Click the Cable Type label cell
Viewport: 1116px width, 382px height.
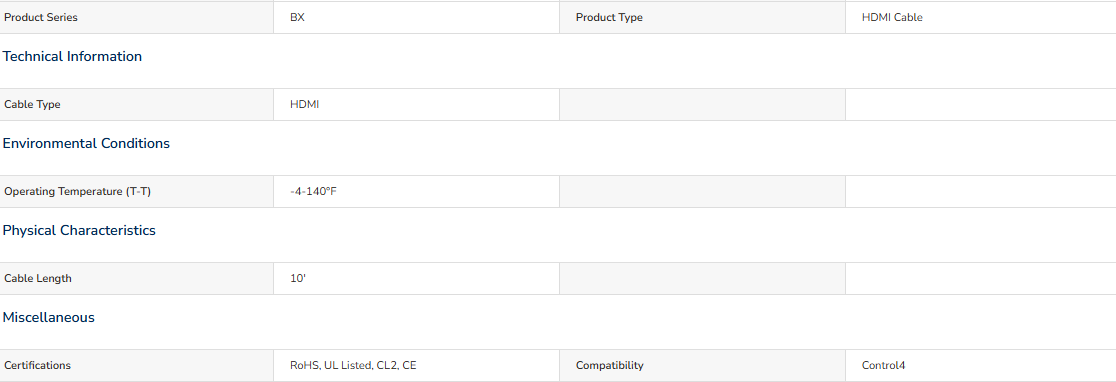click(137, 105)
